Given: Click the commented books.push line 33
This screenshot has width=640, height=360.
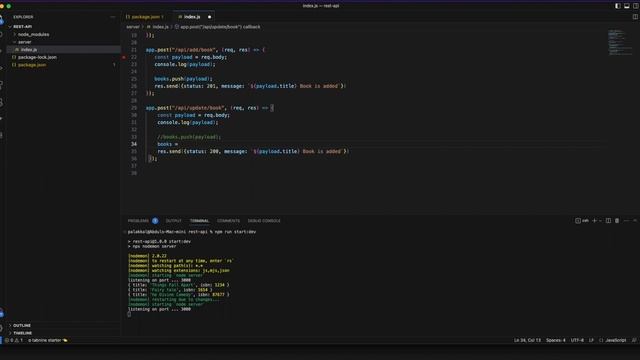Looking at the screenshot, I should click(189, 137).
